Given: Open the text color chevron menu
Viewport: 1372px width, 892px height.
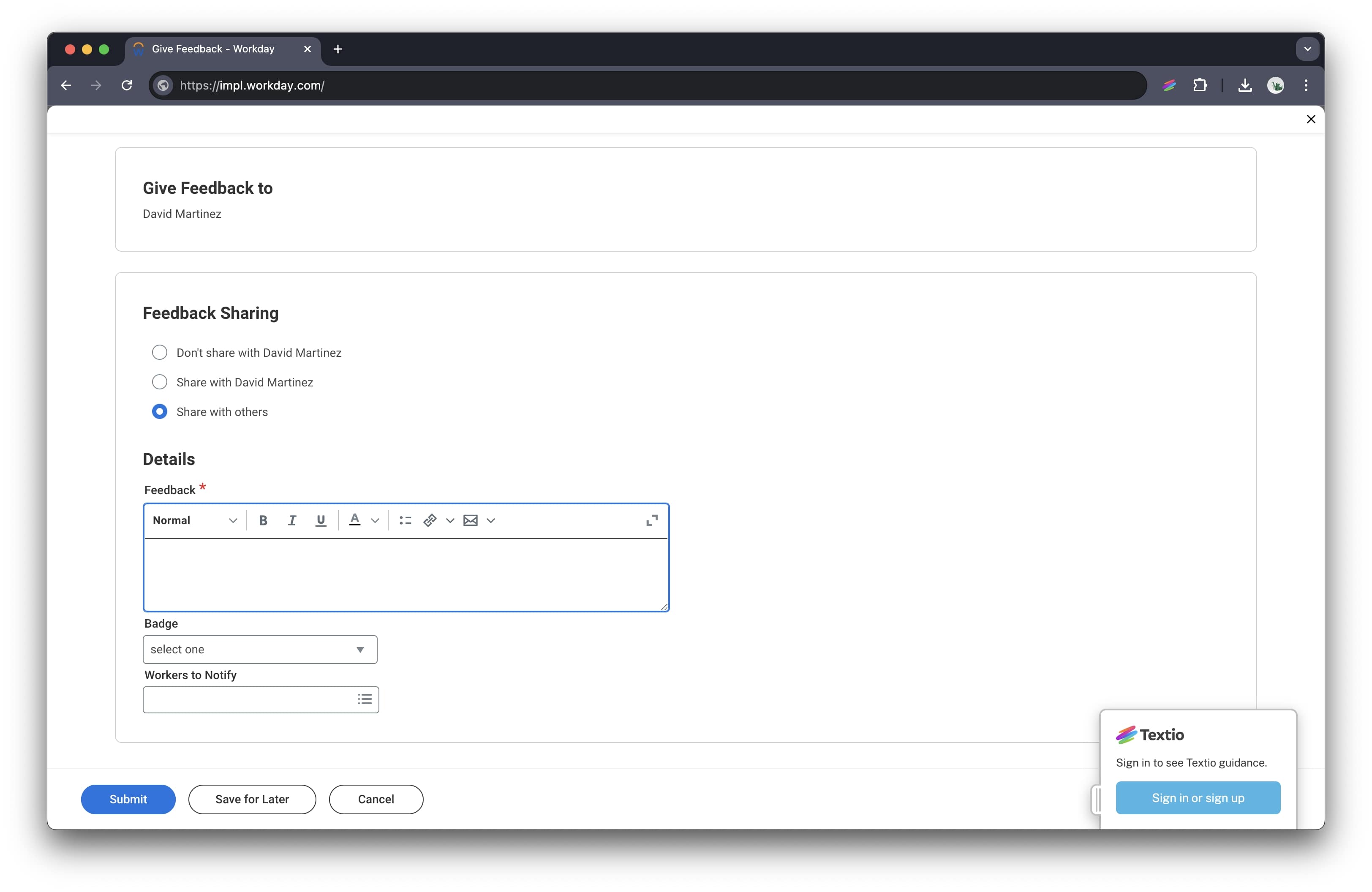Looking at the screenshot, I should click(x=375, y=520).
